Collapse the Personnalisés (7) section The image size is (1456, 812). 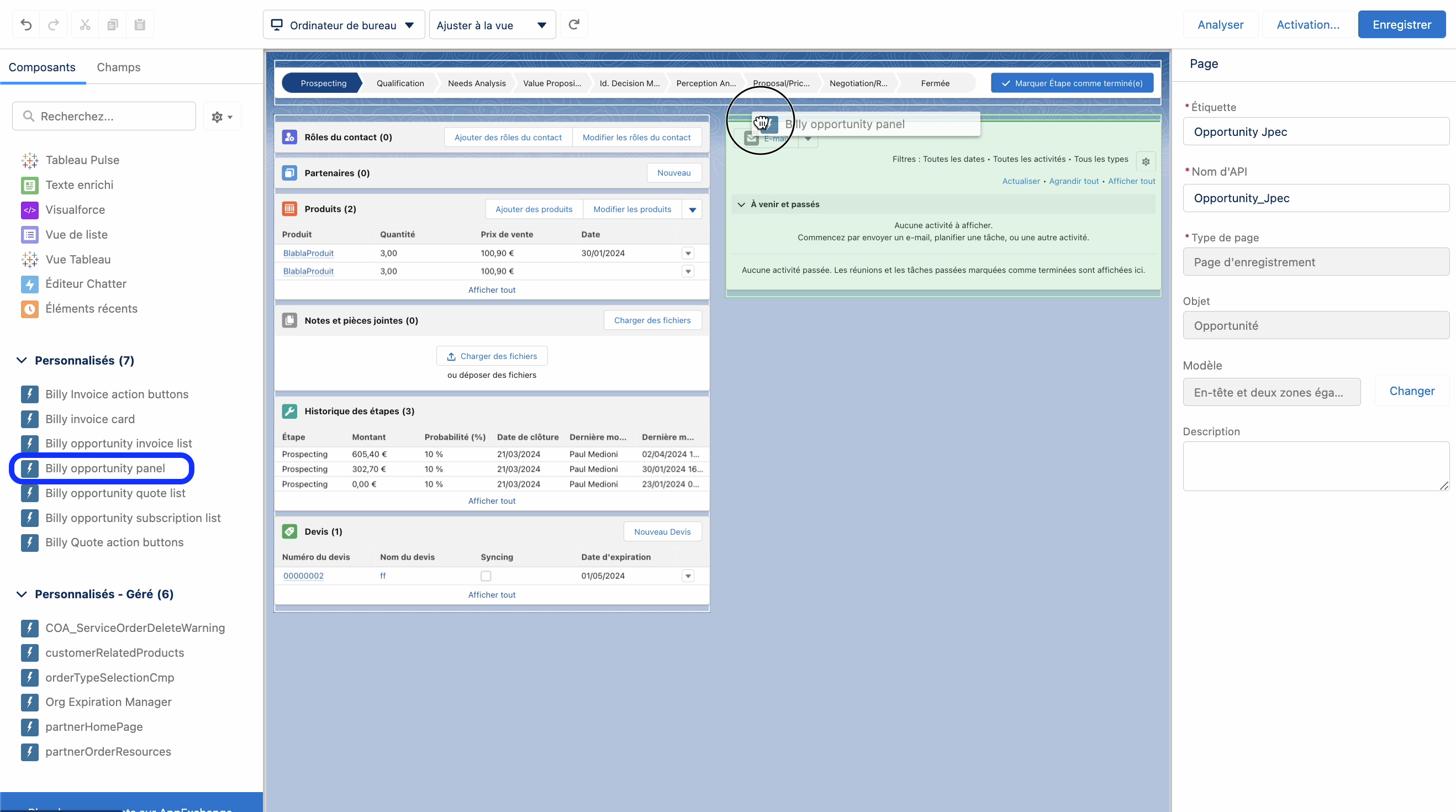pos(22,360)
